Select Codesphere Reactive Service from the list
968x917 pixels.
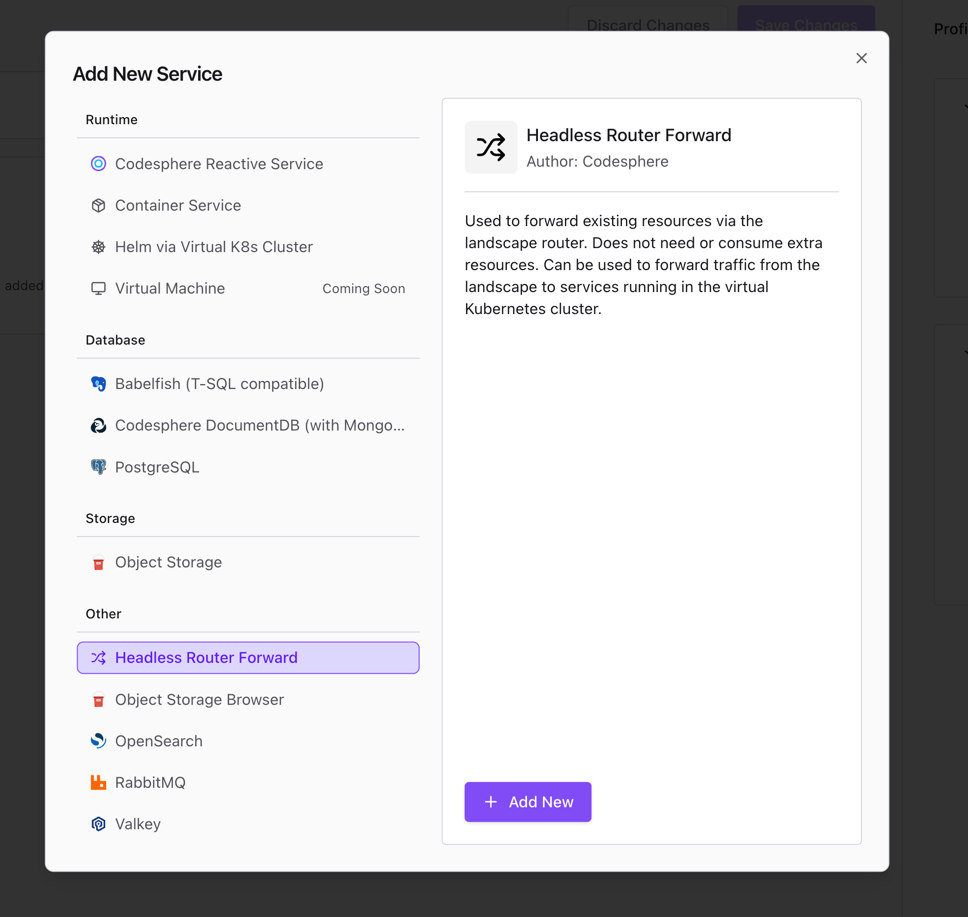click(x=248, y=164)
